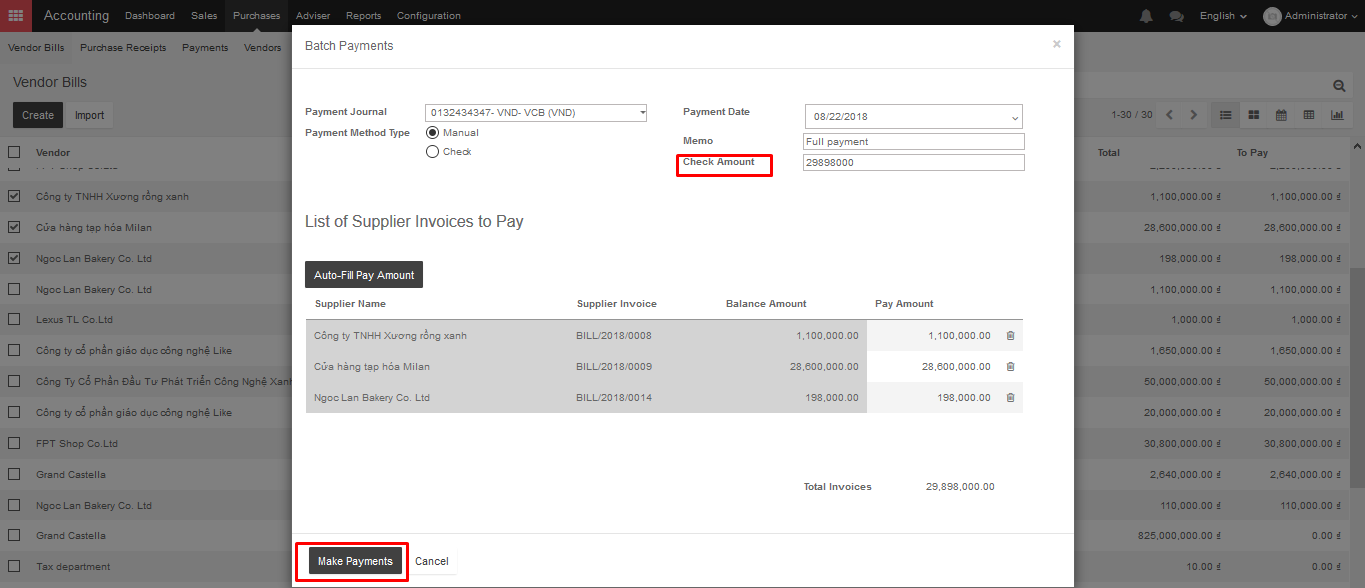Click the BILL/2018/0009 invoice cell
1365x588 pixels.
coord(614,367)
